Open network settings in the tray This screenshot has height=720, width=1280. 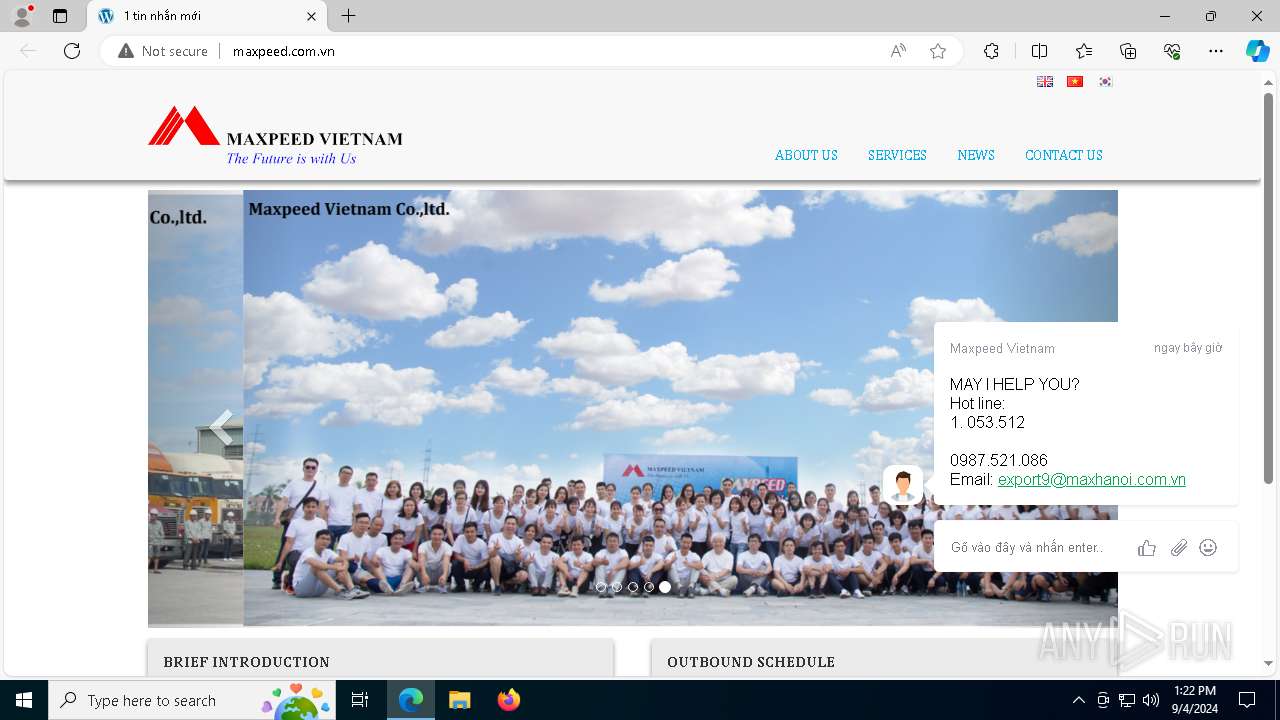click(1127, 700)
